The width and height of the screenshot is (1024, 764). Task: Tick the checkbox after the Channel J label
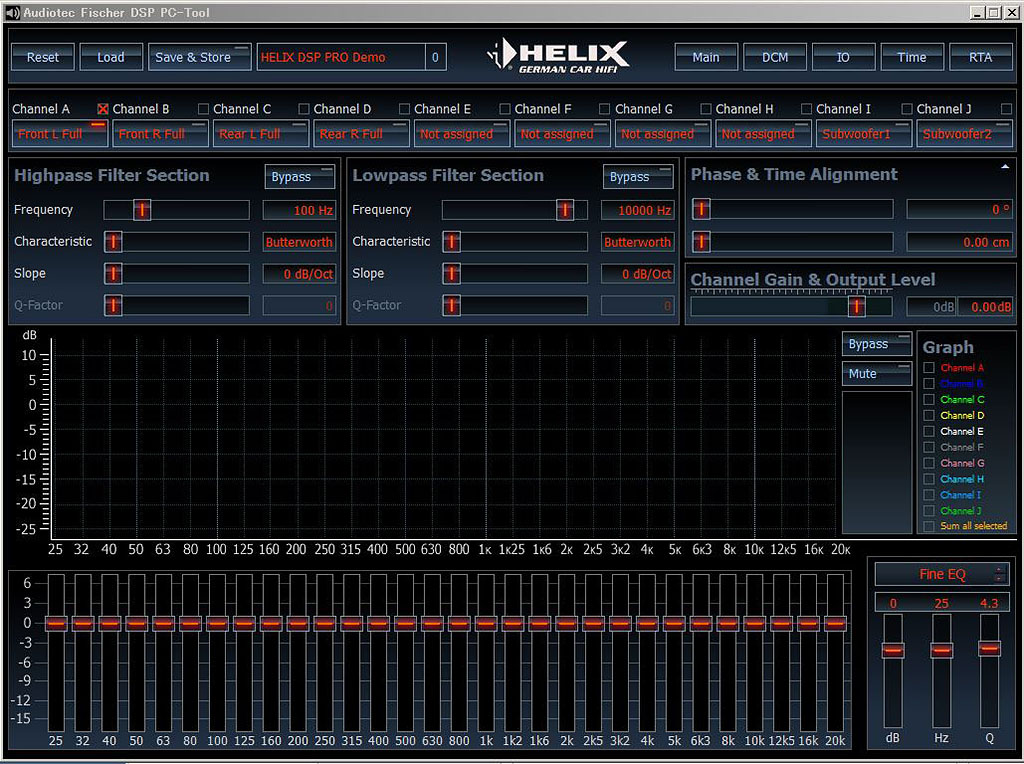click(x=1006, y=109)
